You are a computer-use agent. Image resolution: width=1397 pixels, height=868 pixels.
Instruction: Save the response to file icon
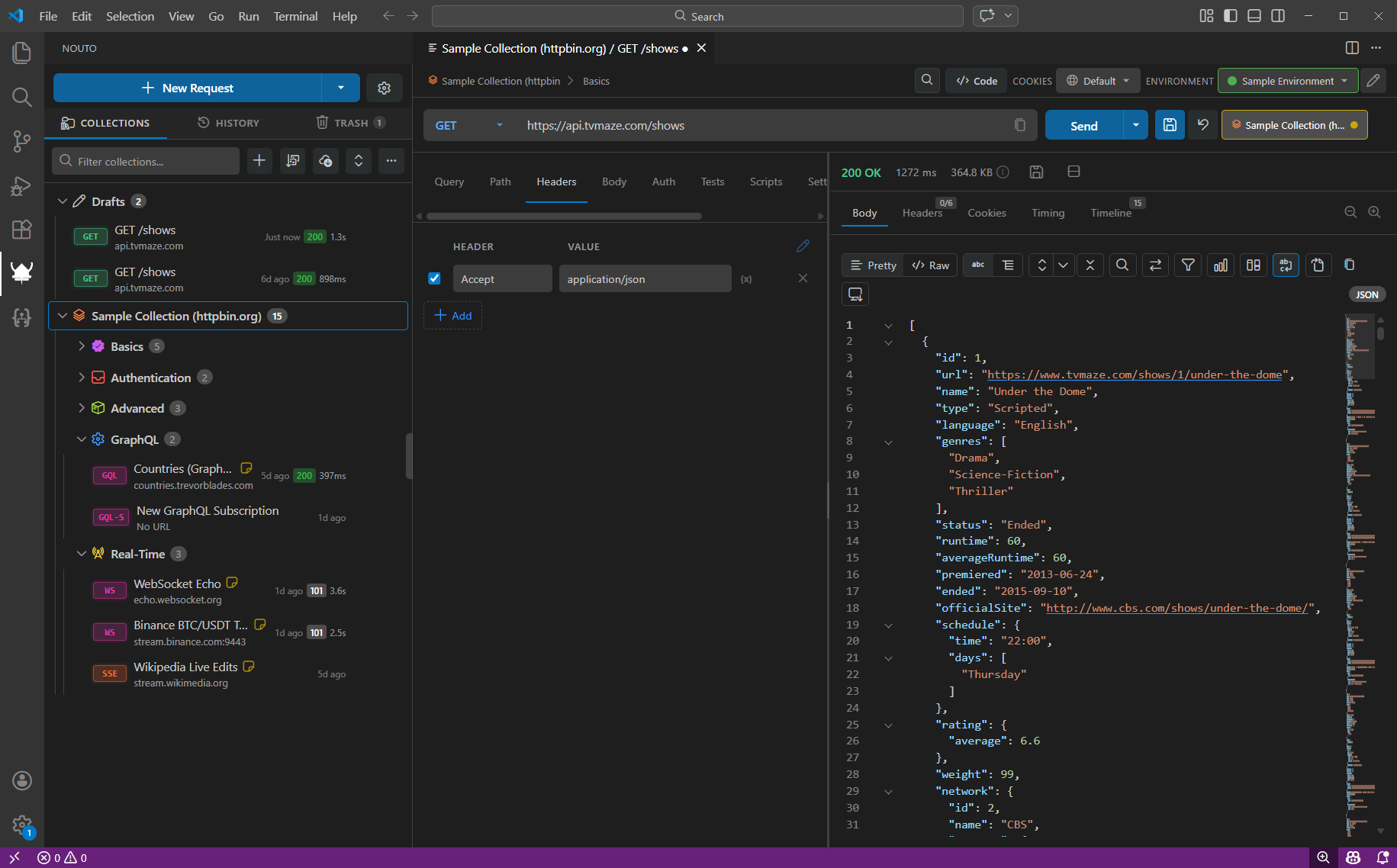(1036, 172)
